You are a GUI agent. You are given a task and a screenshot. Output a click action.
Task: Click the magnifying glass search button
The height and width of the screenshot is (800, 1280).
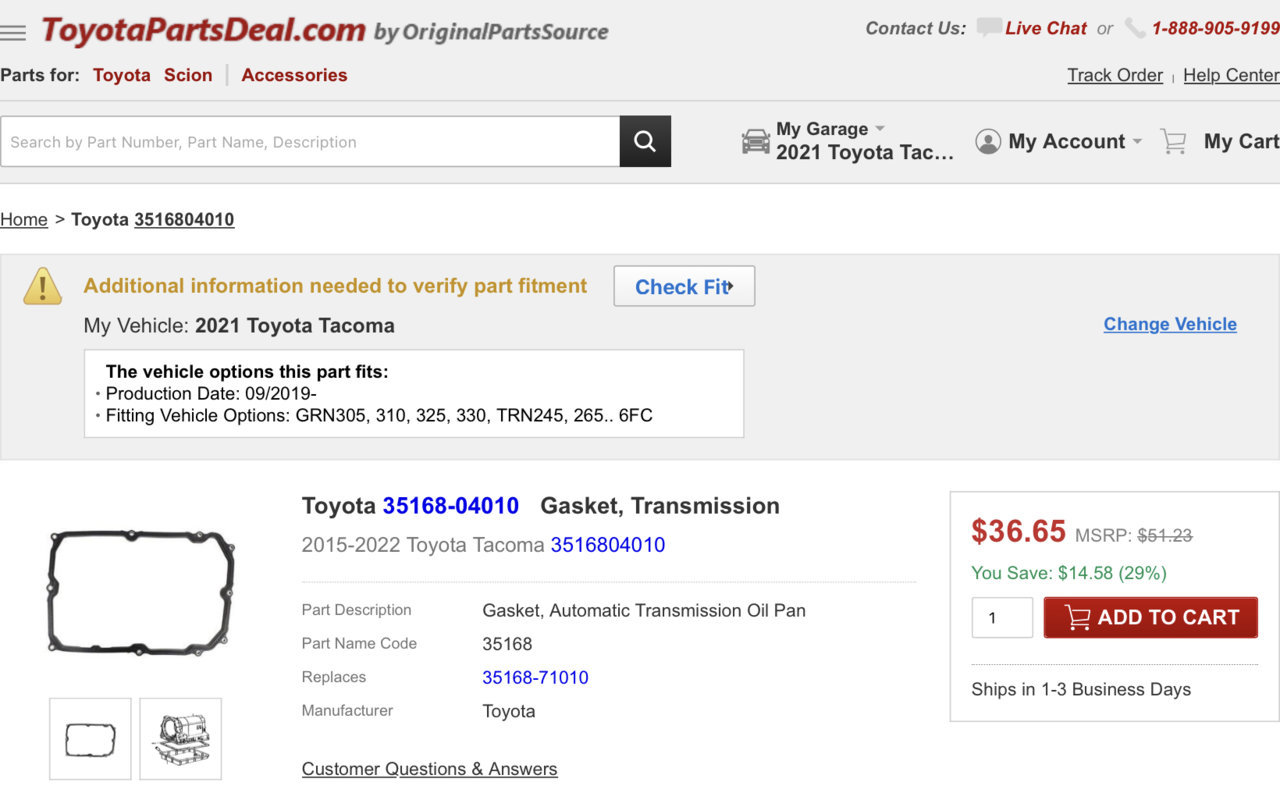(645, 141)
